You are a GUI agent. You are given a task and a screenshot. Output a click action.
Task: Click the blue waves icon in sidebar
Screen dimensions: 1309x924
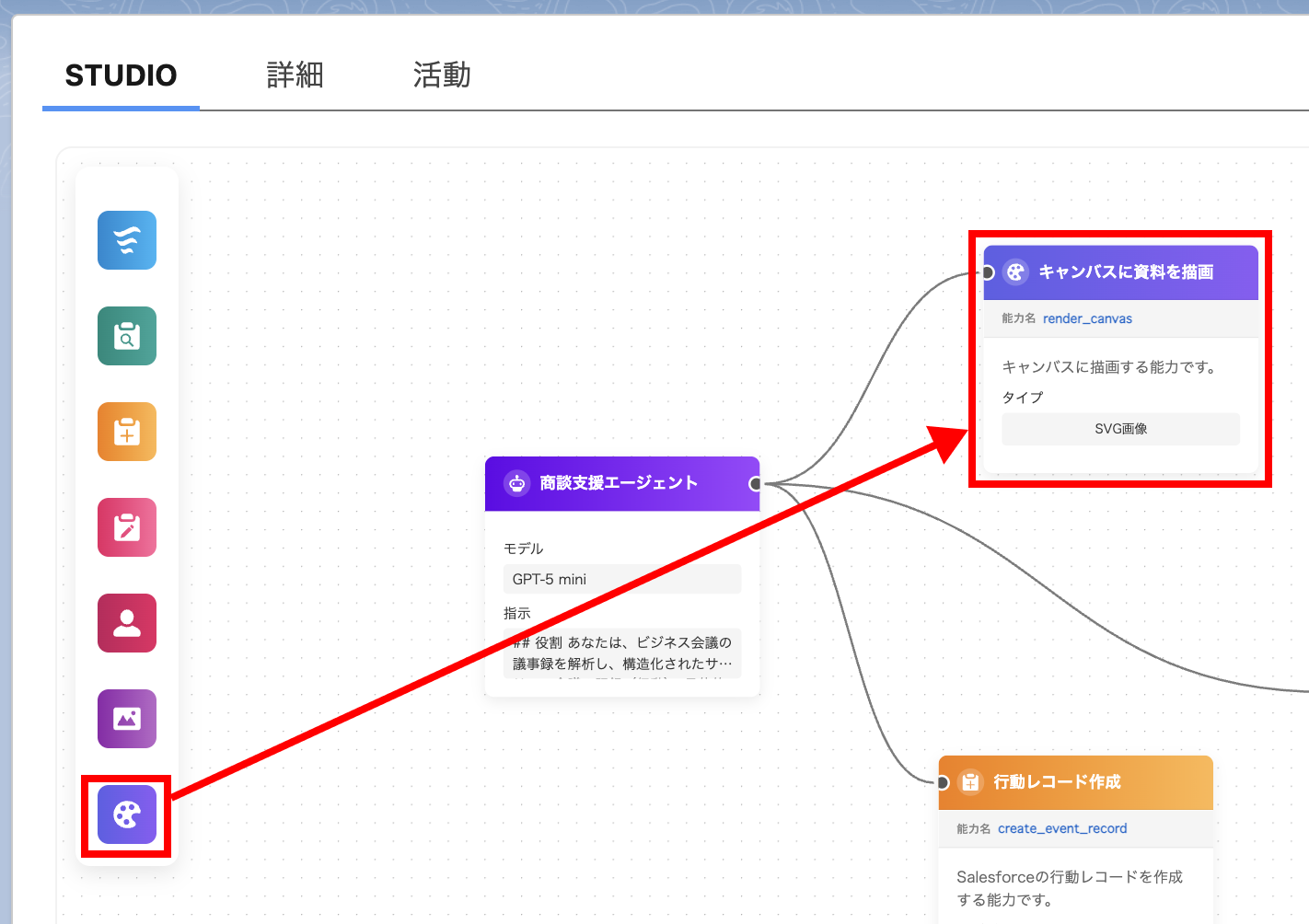(127, 240)
